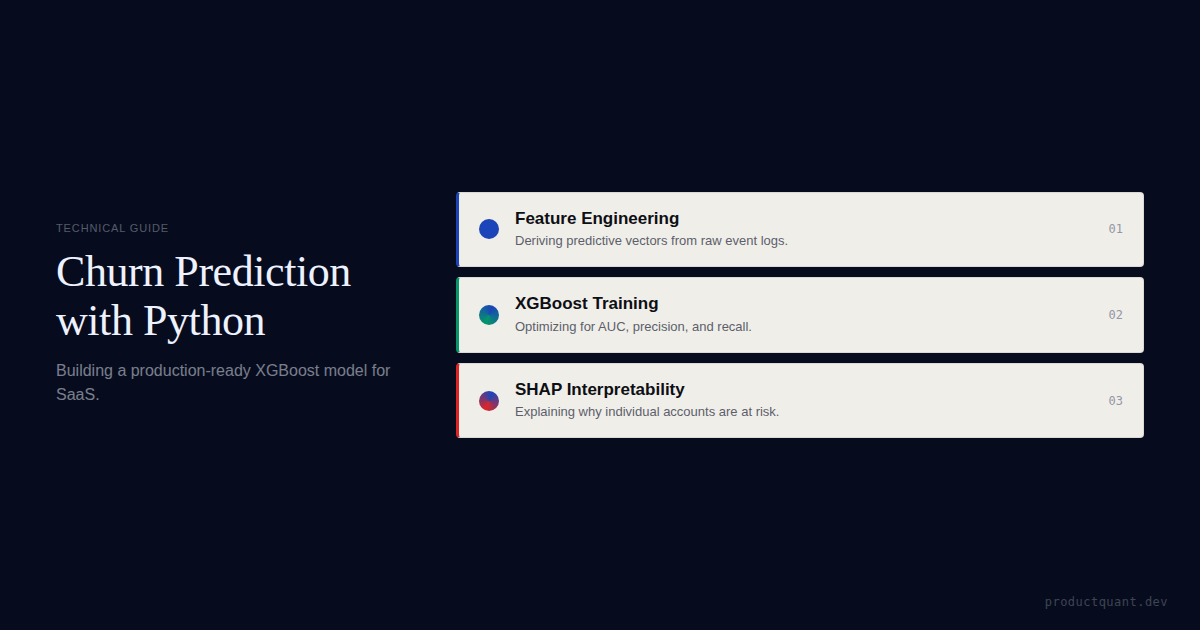Click the blue-green circle beside XGBoost Training
The image size is (1200, 630).
489,315
